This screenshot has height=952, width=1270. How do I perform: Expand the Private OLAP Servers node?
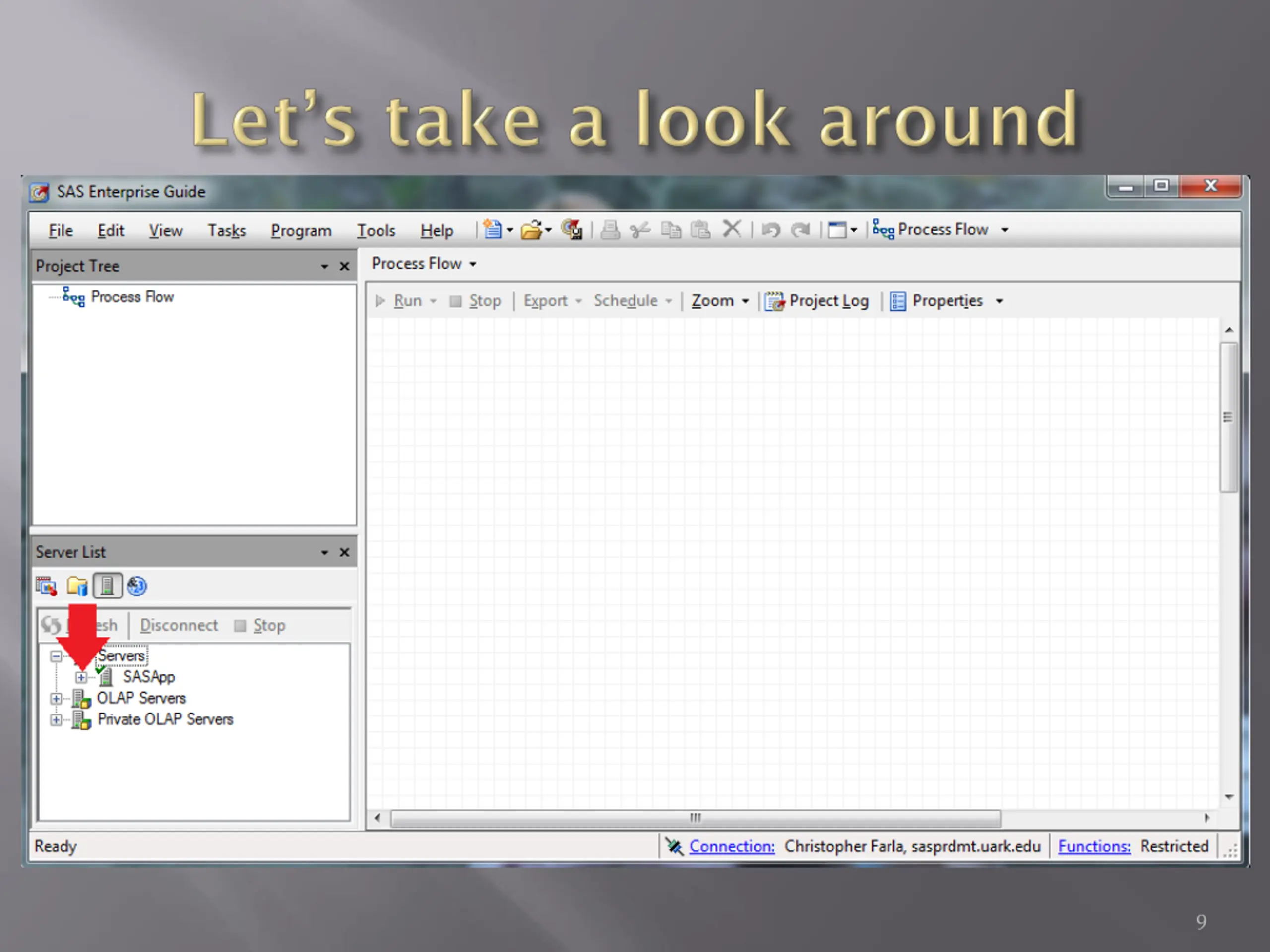click(x=56, y=719)
